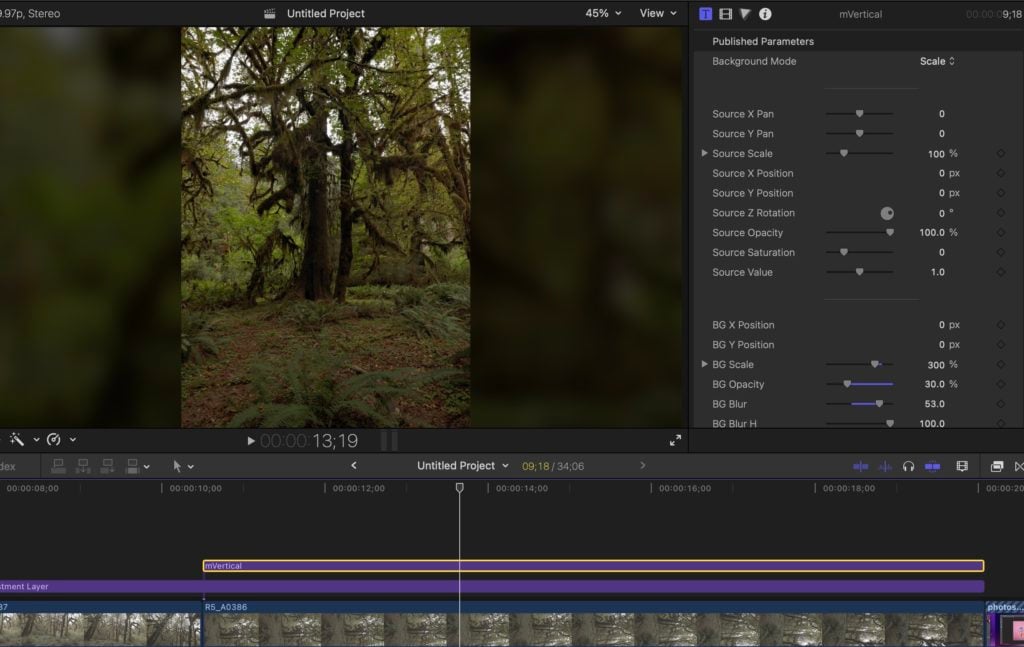Play the viewer with play button
The height and width of the screenshot is (647, 1024).
(251, 441)
